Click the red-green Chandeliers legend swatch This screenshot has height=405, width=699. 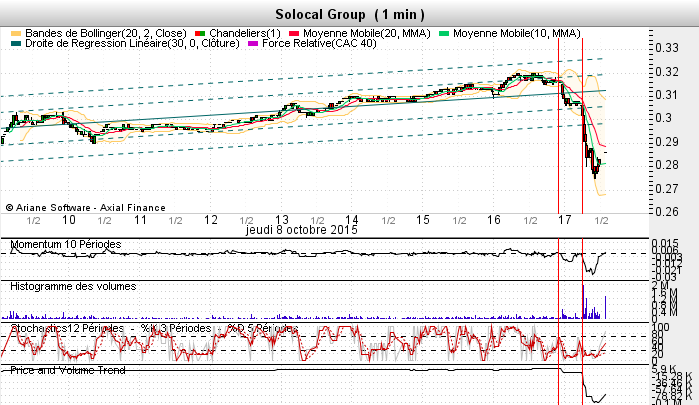coord(200,34)
